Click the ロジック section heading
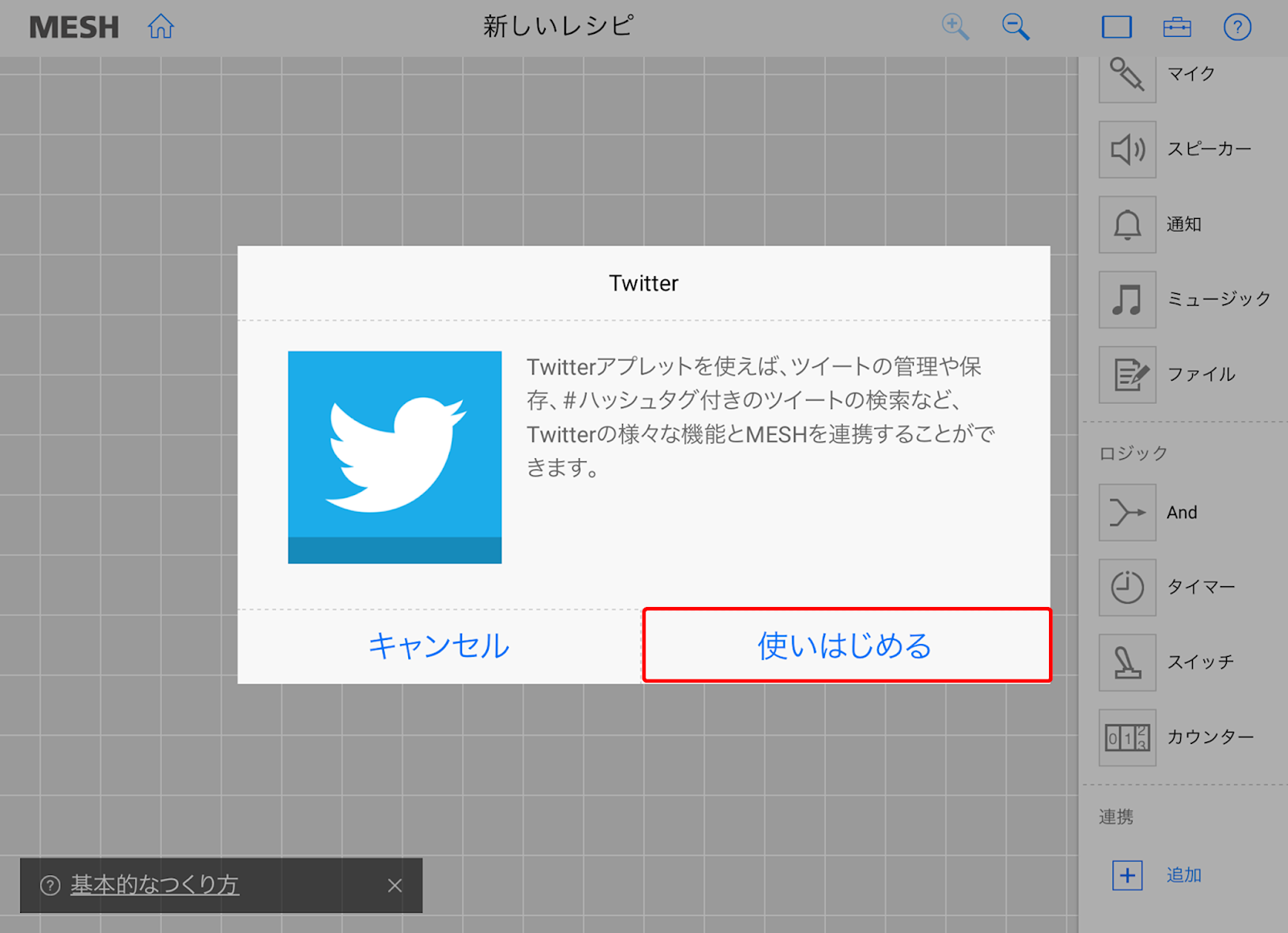This screenshot has height=933, width=1288. point(1133,453)
